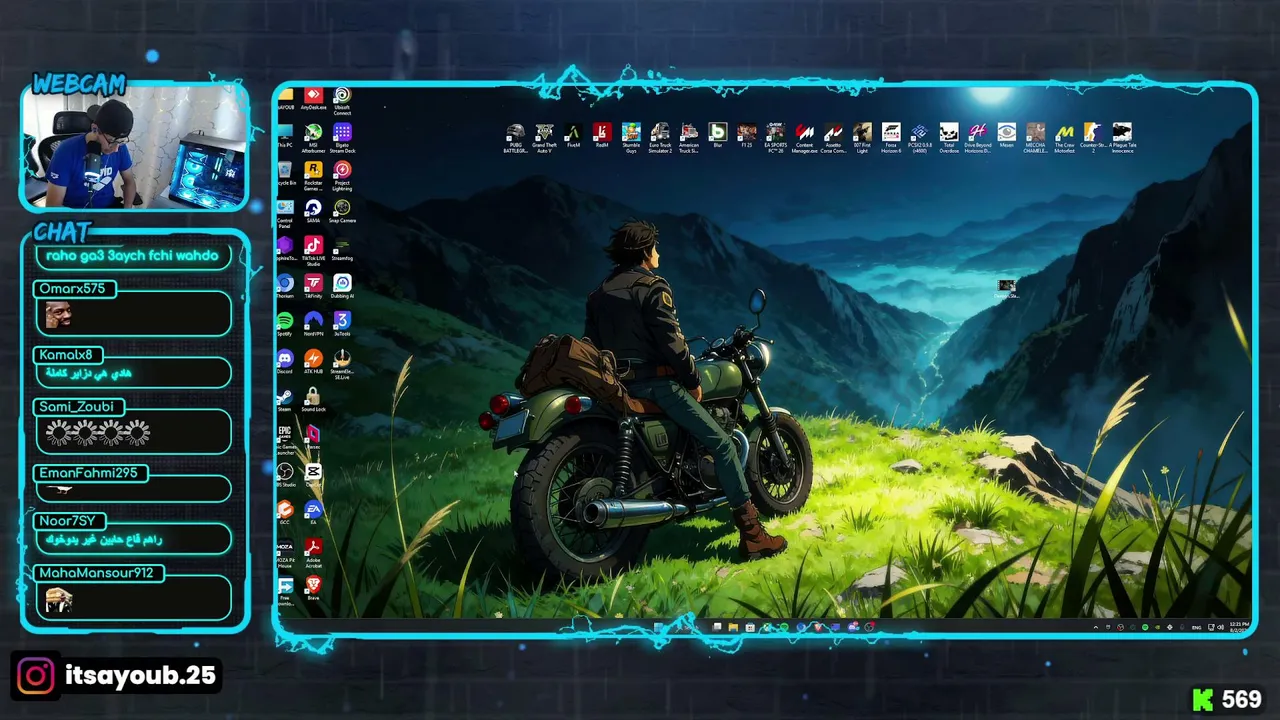This screenshot has height=720, width=1280.
Task: Select the Adobe Acrobat desktop icon
Action: coord(313,552)
